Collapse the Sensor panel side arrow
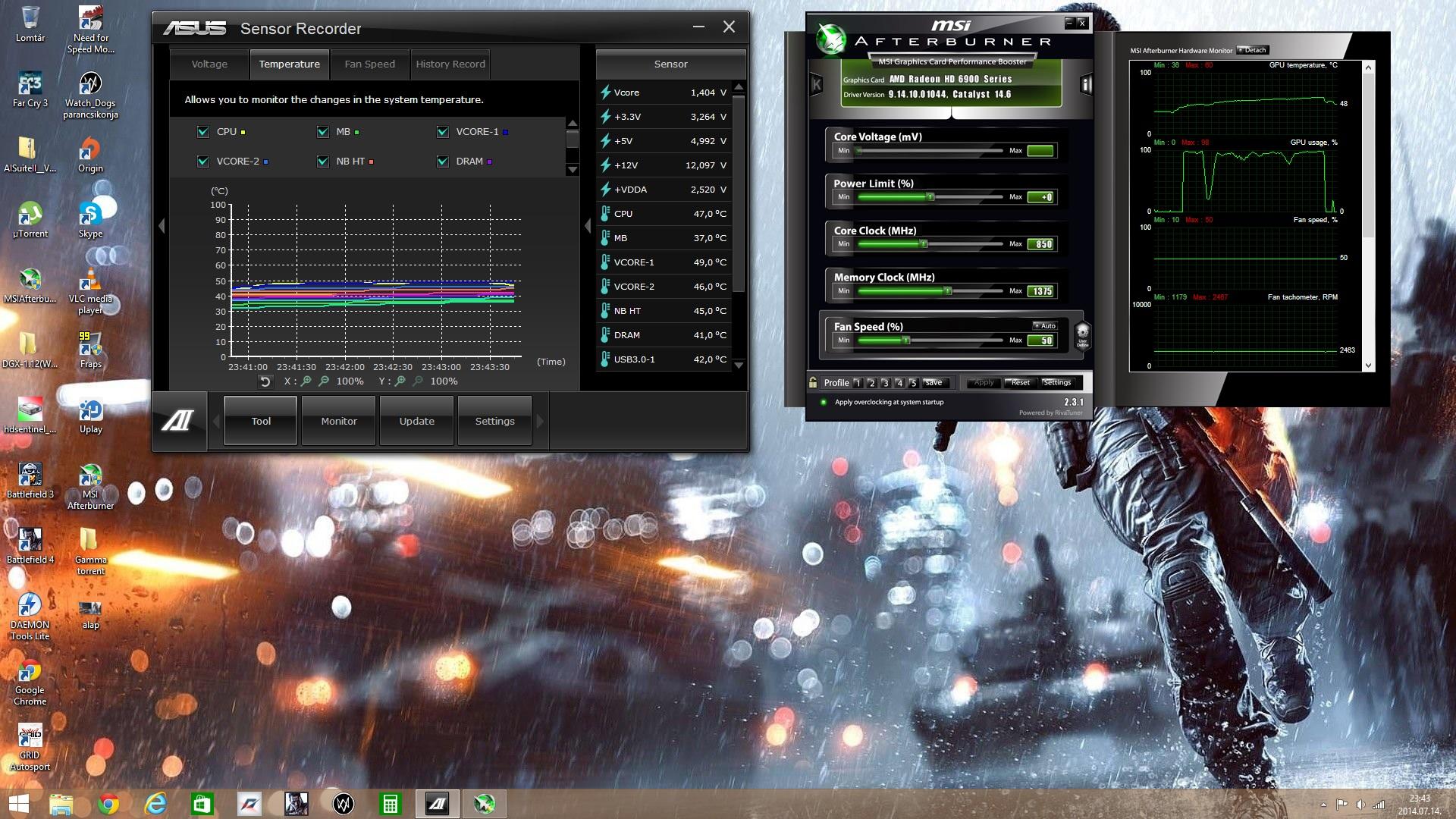The width and height of the screenshot is (1456, 819). click(x=588, y=225)
